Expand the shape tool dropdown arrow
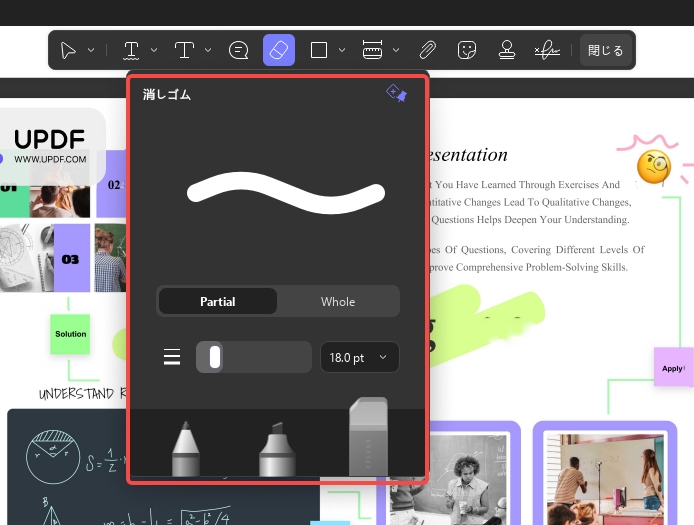 [342, 50]
